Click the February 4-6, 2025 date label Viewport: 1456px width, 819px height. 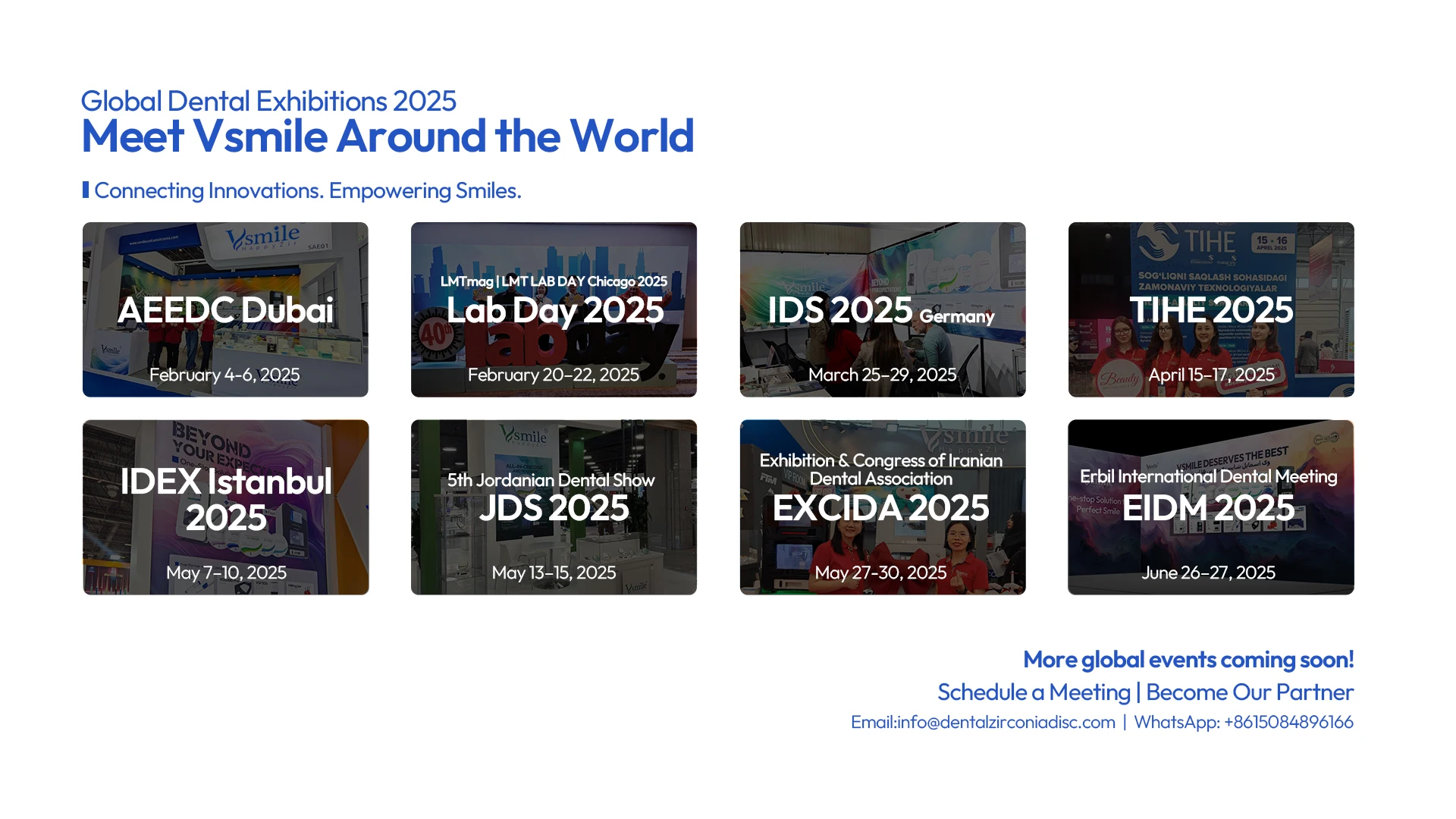(x=224, y=375)
